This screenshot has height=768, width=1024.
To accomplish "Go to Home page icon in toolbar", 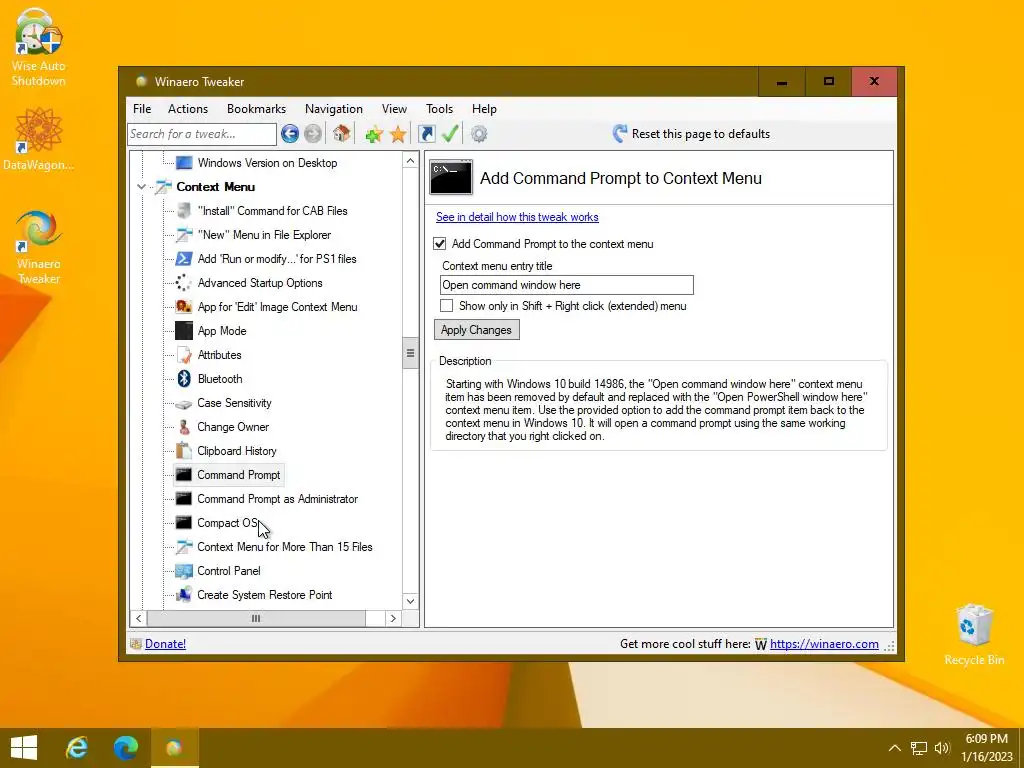I will coord(341,134).
